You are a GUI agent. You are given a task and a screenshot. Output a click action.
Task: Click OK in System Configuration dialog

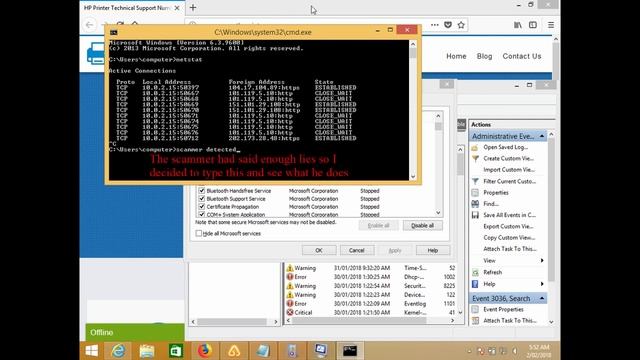click(319, 250)
